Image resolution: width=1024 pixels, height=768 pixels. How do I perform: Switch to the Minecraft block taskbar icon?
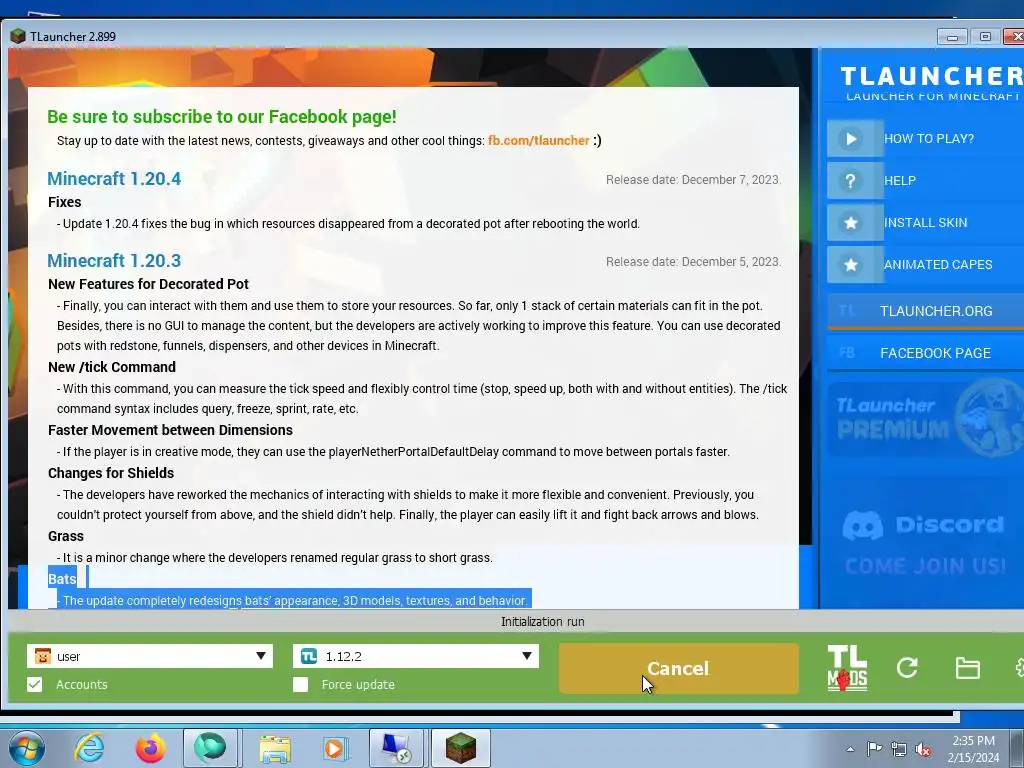point(460,748)
